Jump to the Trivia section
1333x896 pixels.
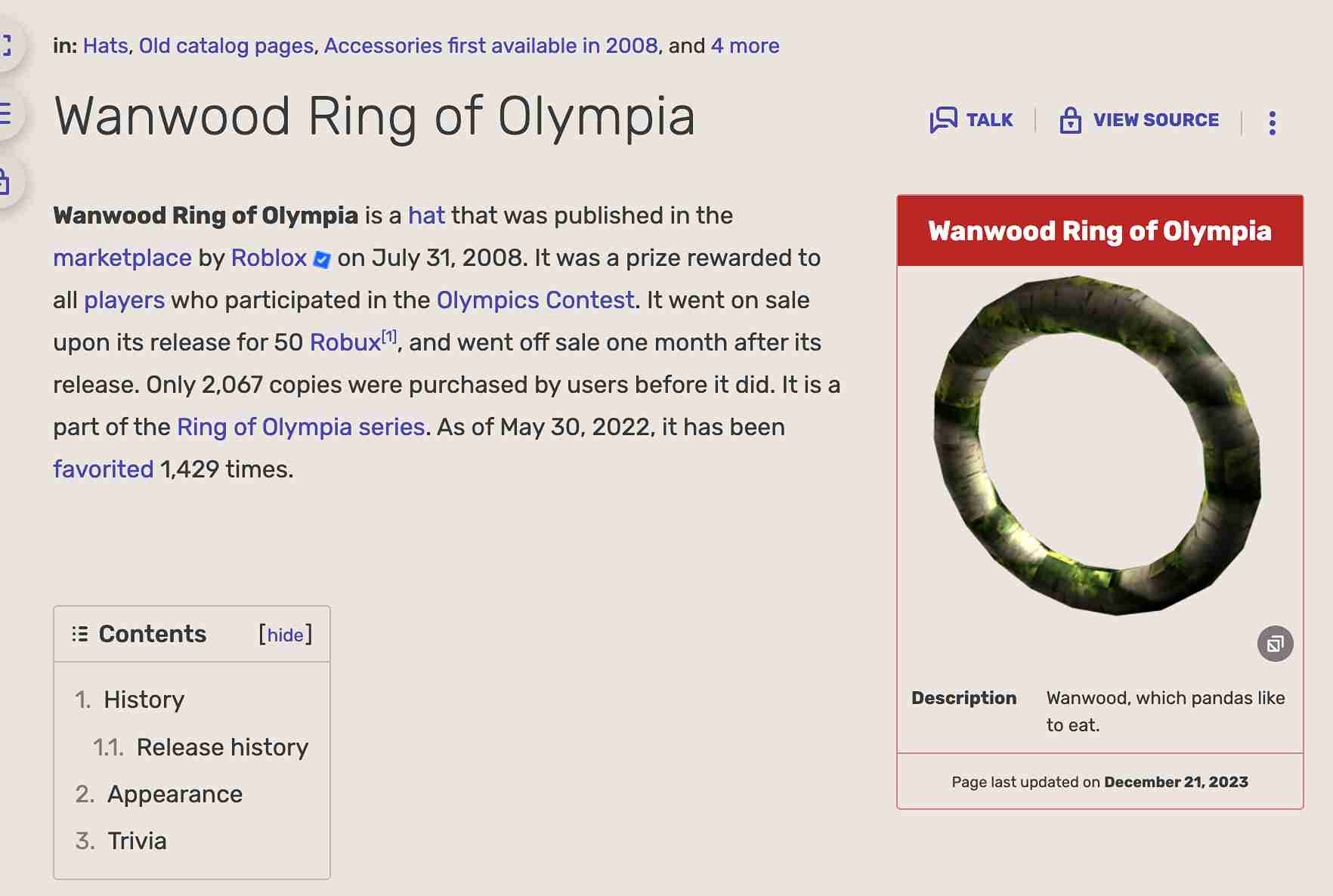click(137, 841)
